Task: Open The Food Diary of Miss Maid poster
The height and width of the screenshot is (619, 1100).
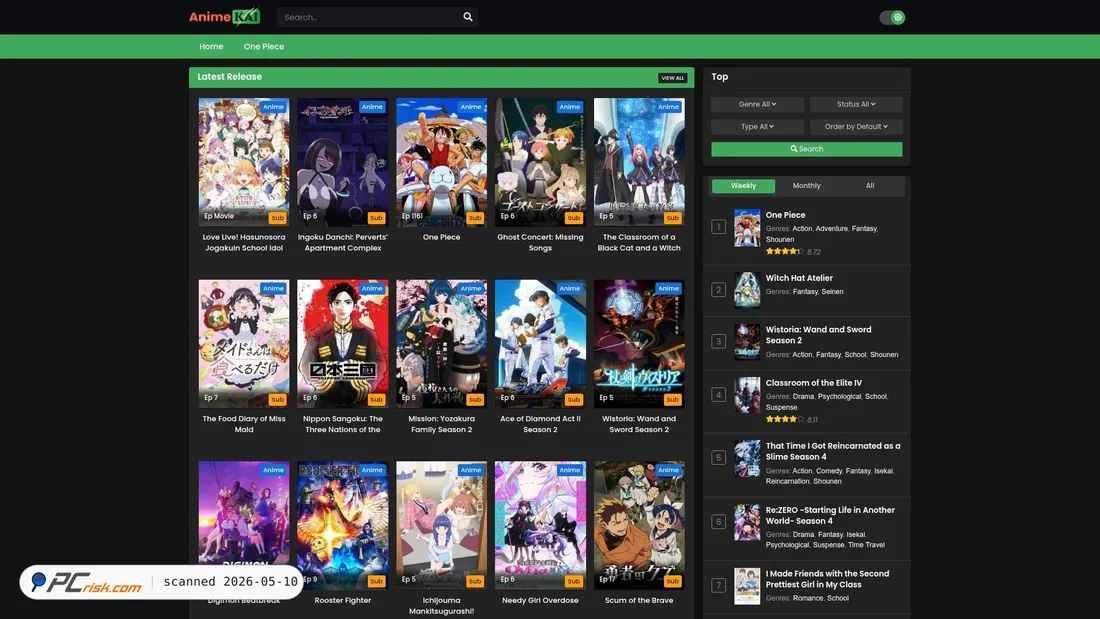Action: click(x=243, y=344)
